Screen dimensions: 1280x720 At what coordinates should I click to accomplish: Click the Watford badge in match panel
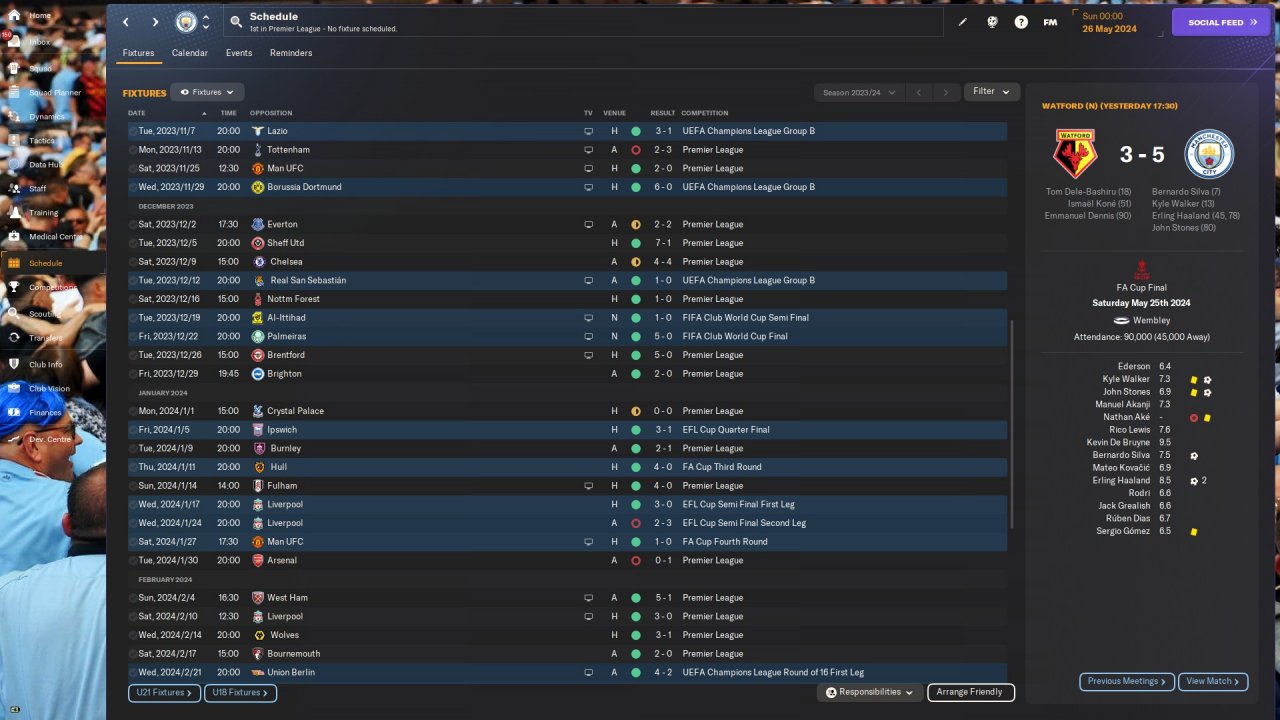click(1075, 154)
